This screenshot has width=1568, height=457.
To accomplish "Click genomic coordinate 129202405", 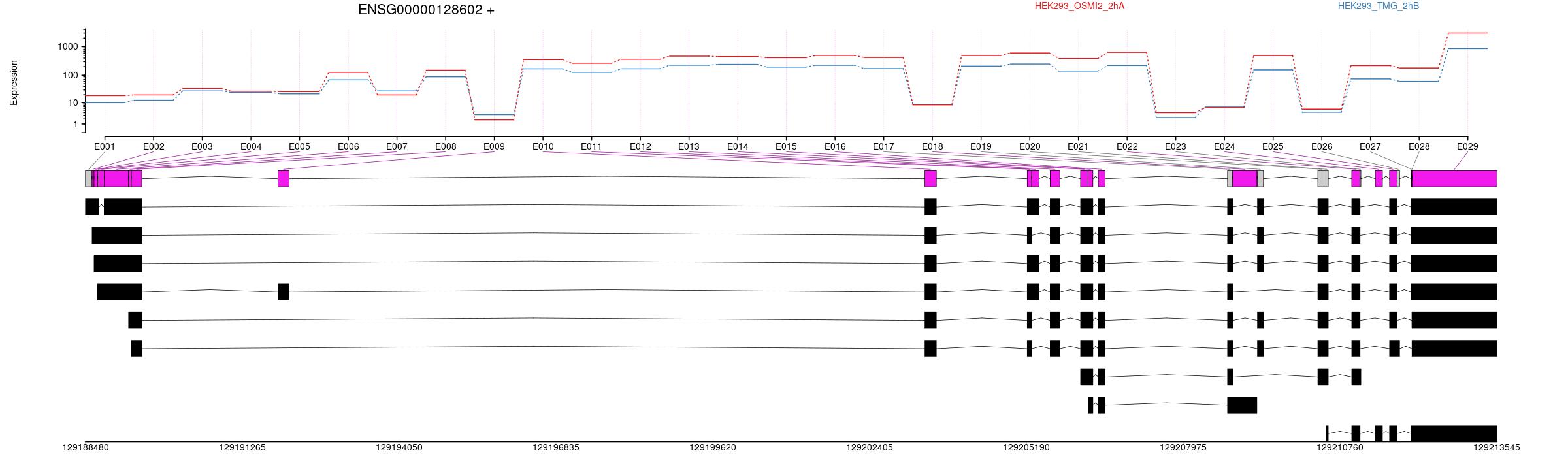I will 870,448.
